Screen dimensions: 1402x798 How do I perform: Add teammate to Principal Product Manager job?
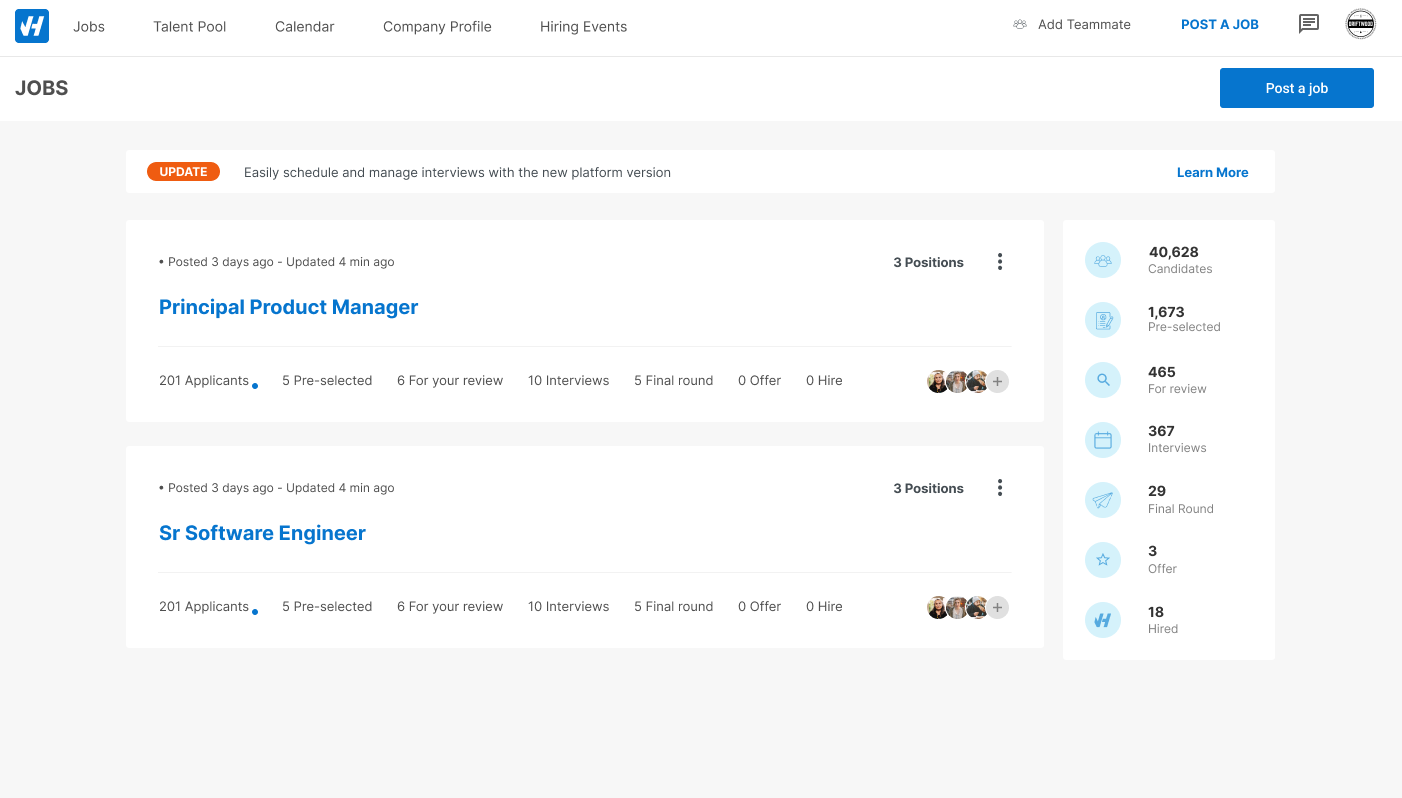click(998, 381)
